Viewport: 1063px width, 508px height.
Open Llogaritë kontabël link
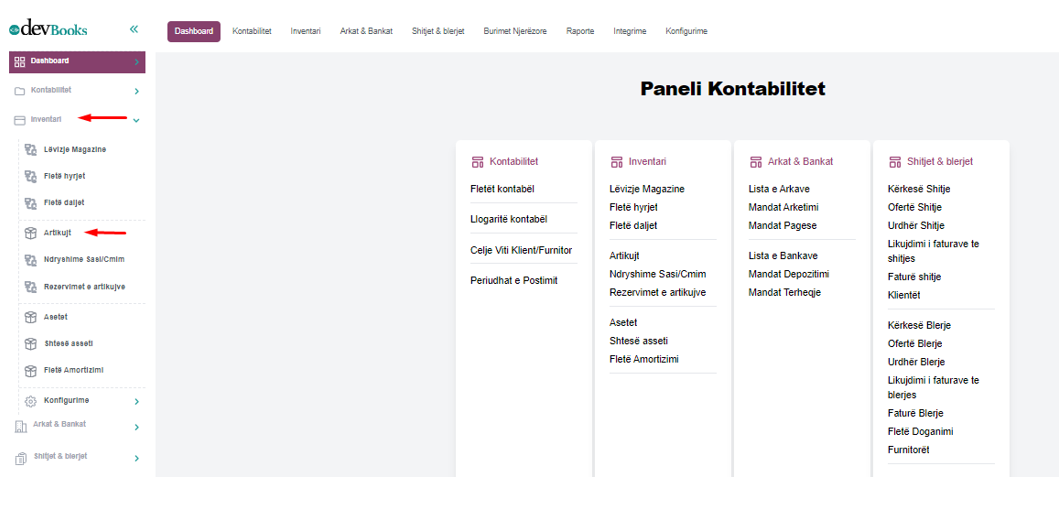coord(509,219)
